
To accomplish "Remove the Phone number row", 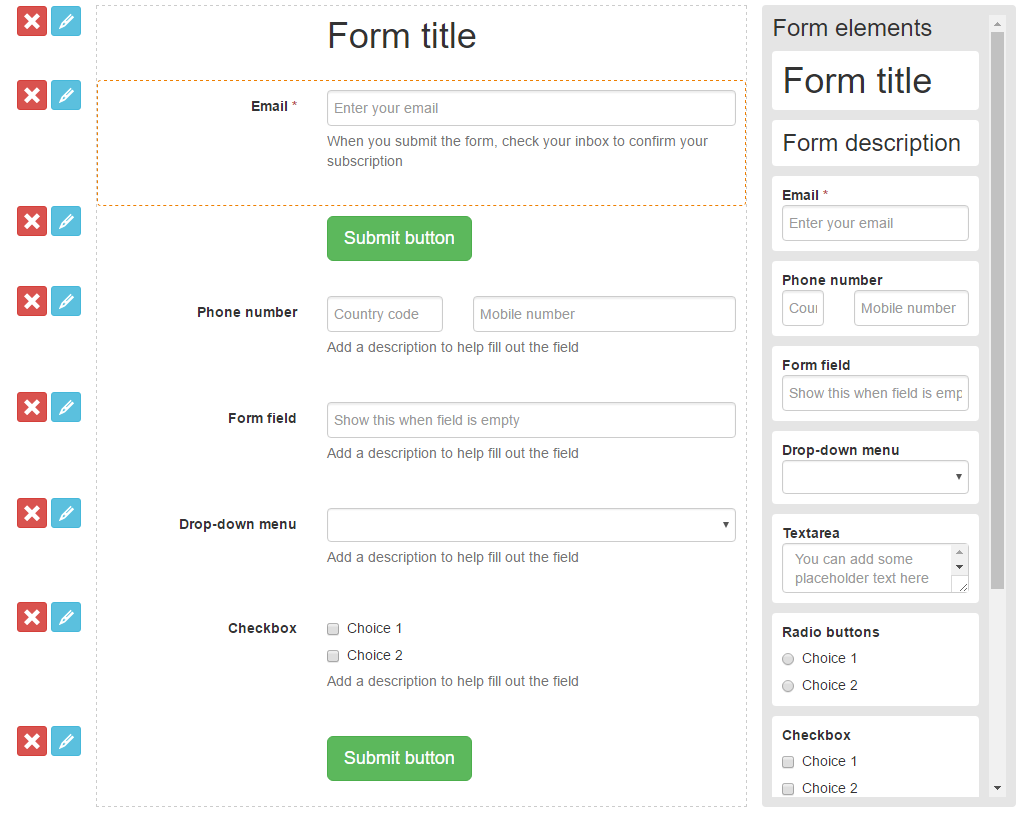I will (x=32, y=301).
